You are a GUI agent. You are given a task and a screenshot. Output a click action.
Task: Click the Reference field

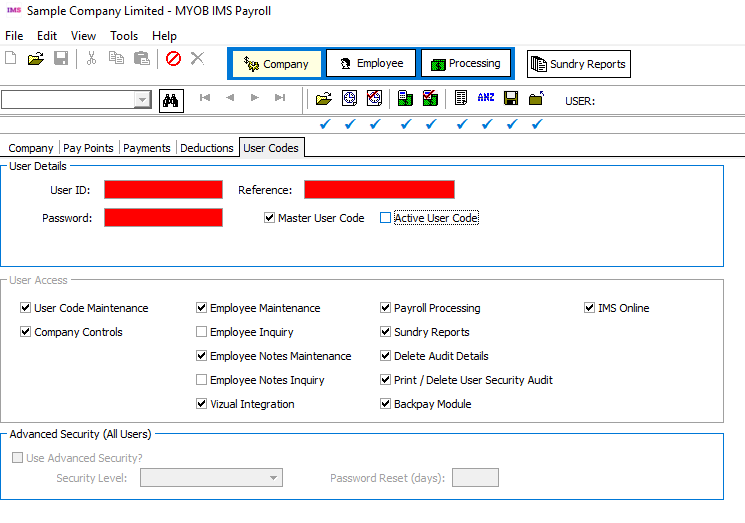coord(379,190)
